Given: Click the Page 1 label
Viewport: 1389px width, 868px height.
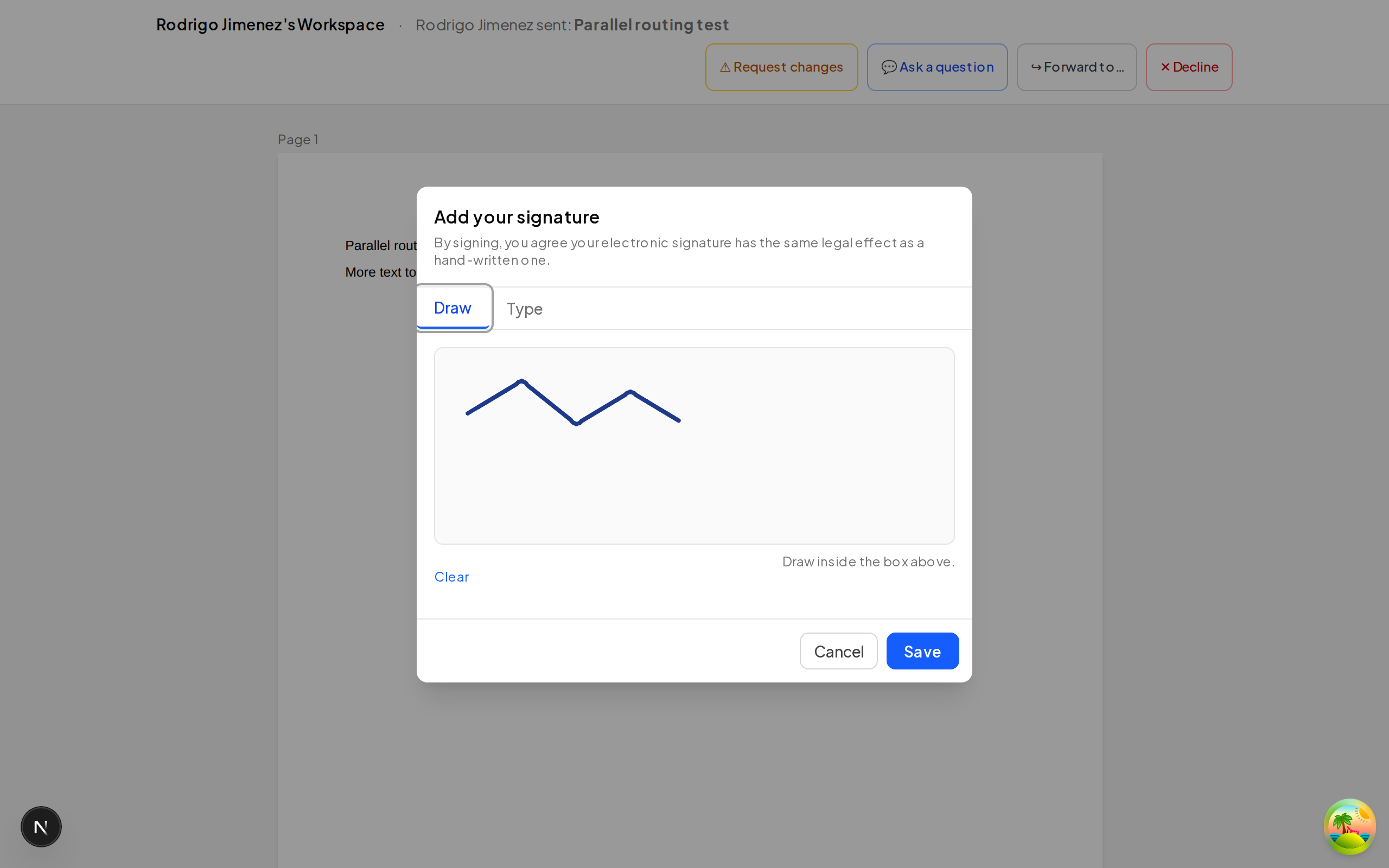Looking at the screenshot, I should (298, 139).
